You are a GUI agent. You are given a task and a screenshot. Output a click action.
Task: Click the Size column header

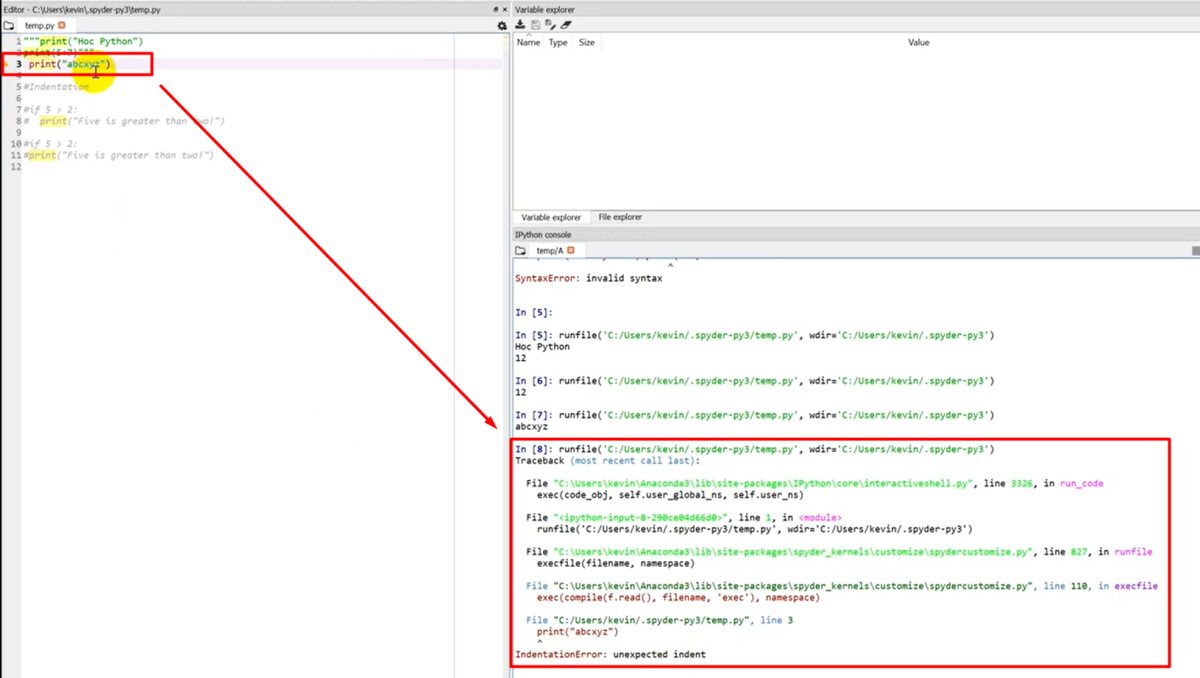(x=587, y=43)
